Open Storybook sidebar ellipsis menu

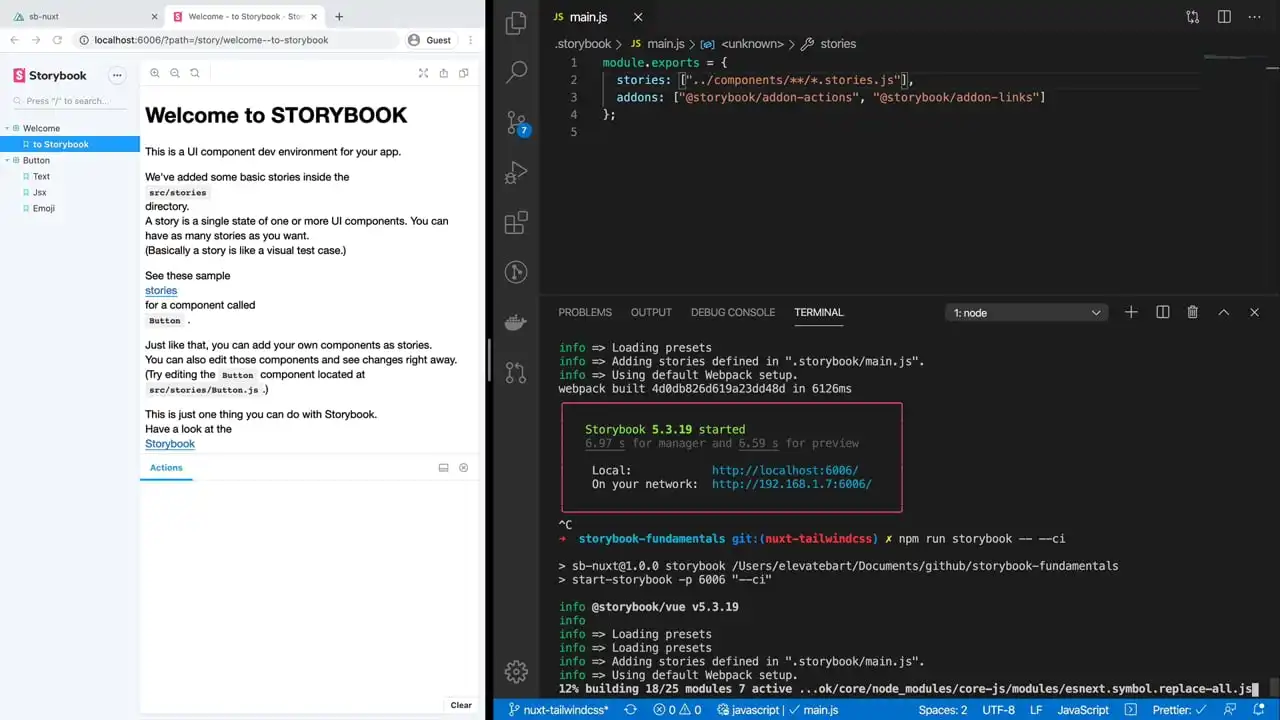pos(117,75)
